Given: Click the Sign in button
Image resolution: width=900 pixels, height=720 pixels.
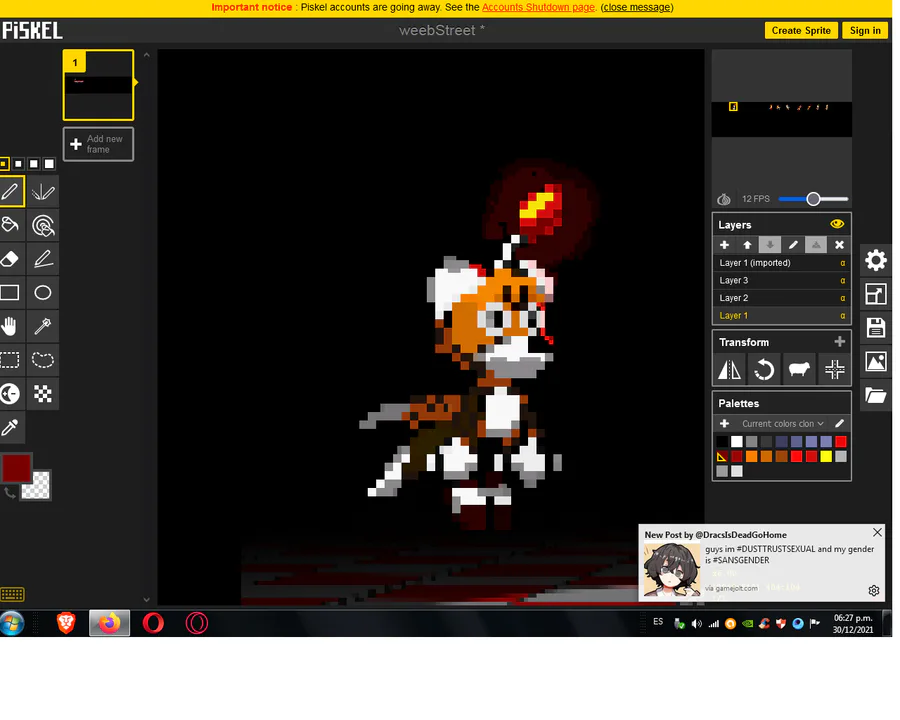Looking at the screenshot, I should (865, 30).
